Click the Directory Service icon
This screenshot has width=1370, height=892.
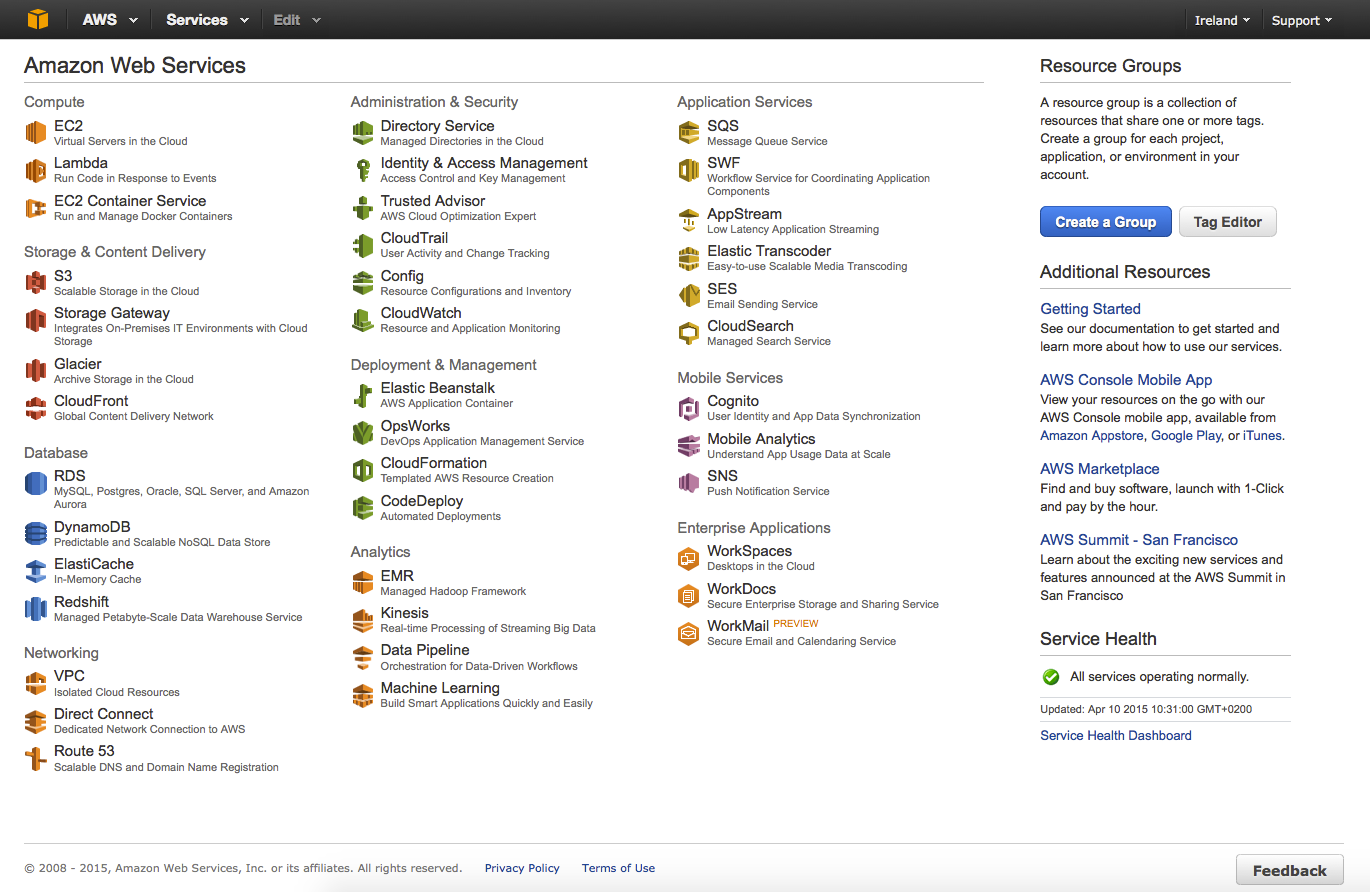pyautogui.click(x=363, y=133)
